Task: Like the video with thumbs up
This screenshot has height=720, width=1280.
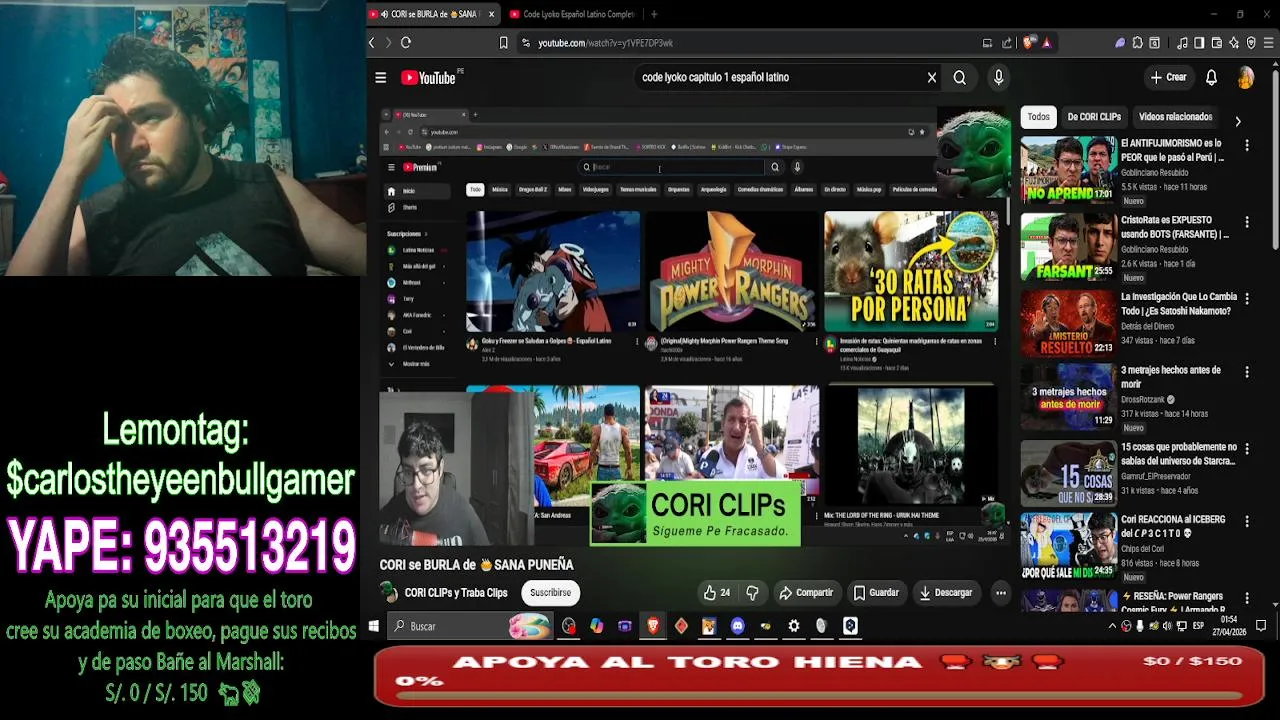Action: pos(717,592)
